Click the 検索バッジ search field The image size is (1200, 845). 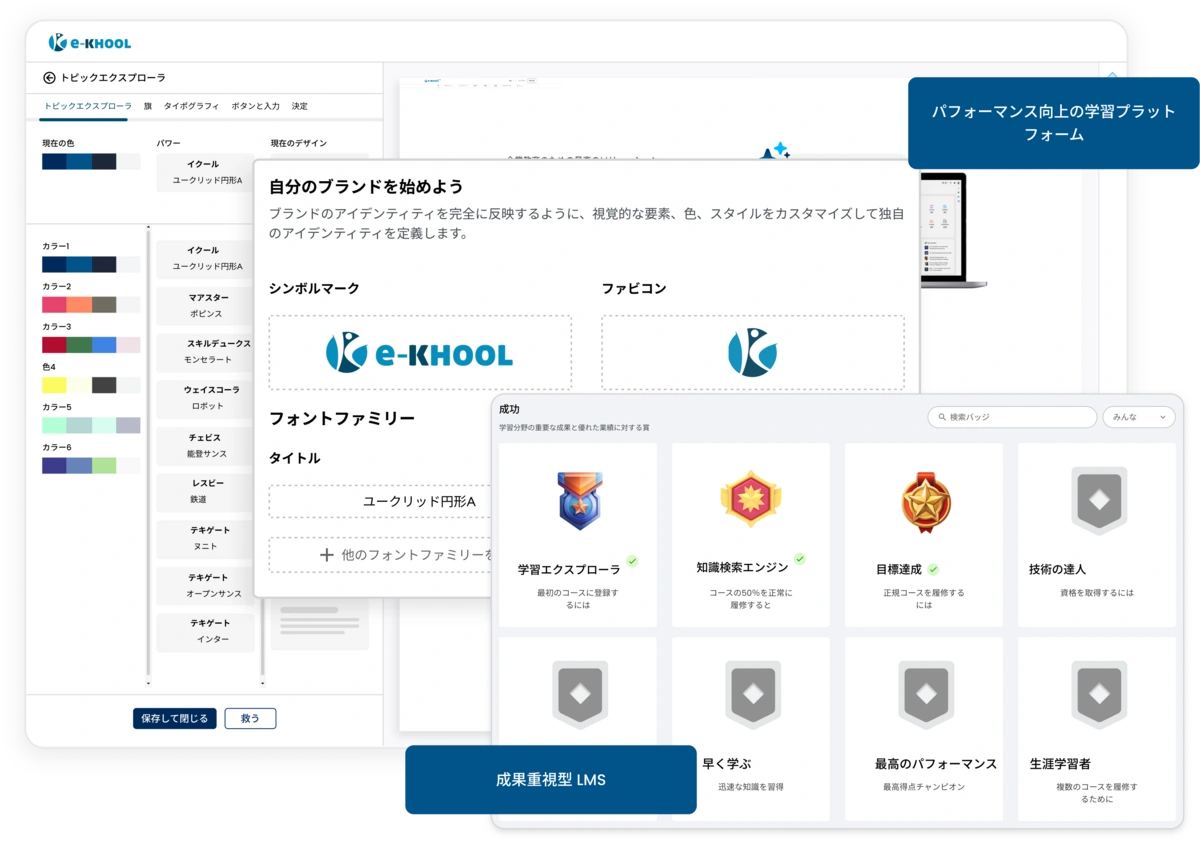click(1010, 417)
